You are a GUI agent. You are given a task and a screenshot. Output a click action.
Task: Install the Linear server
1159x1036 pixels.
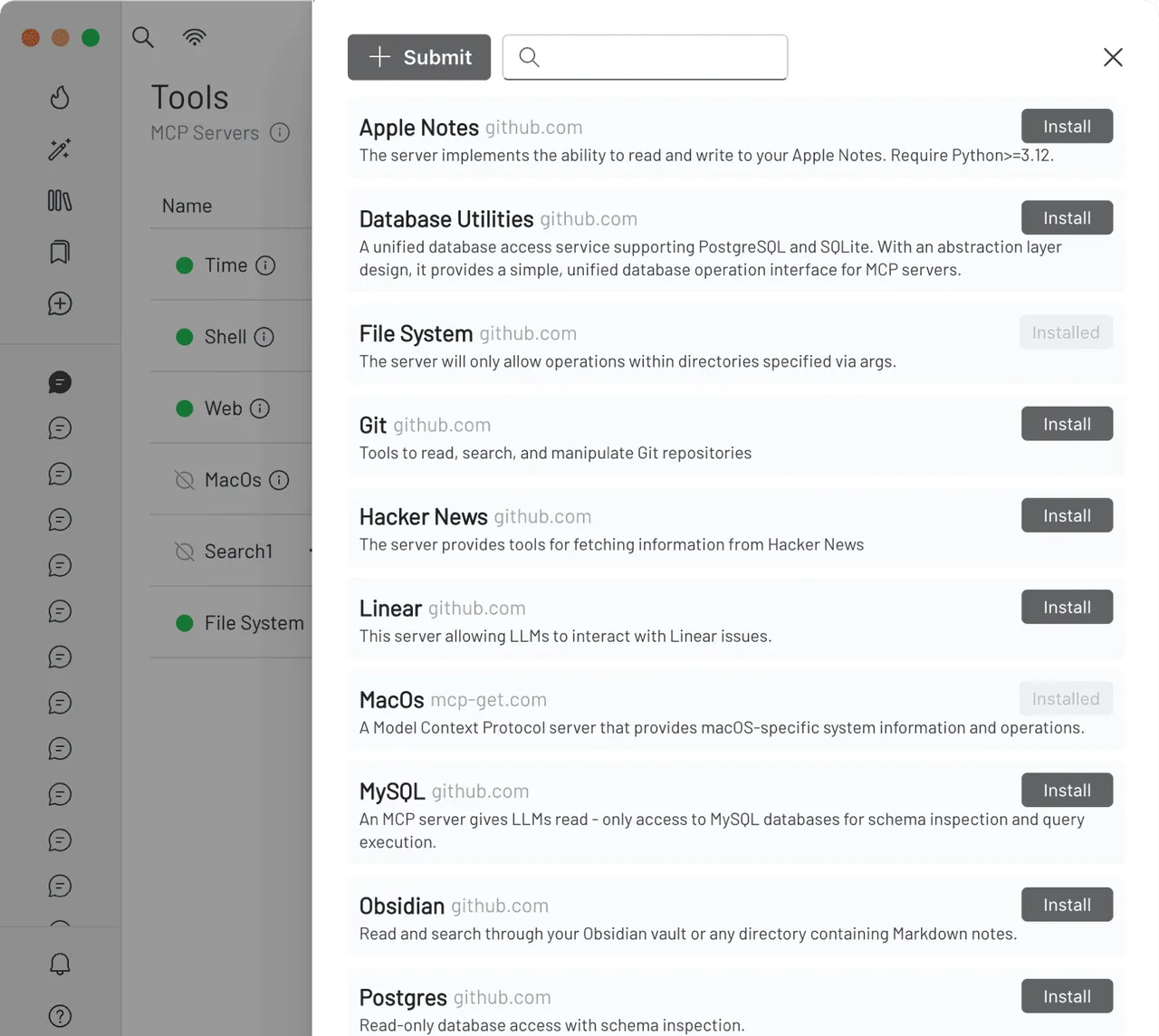tap(1067, 607)
